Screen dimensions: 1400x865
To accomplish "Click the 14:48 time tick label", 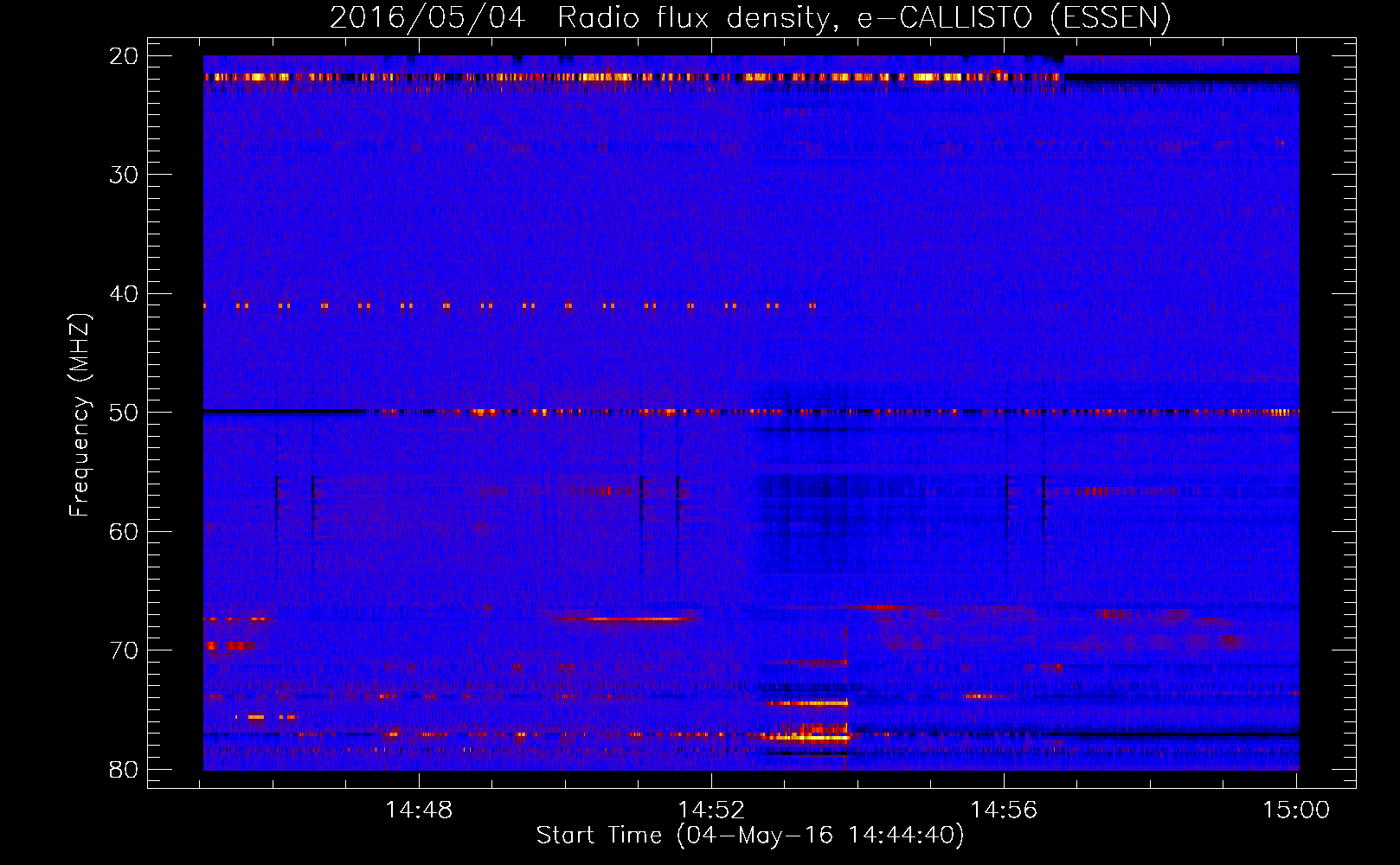I will pos(419,811).
